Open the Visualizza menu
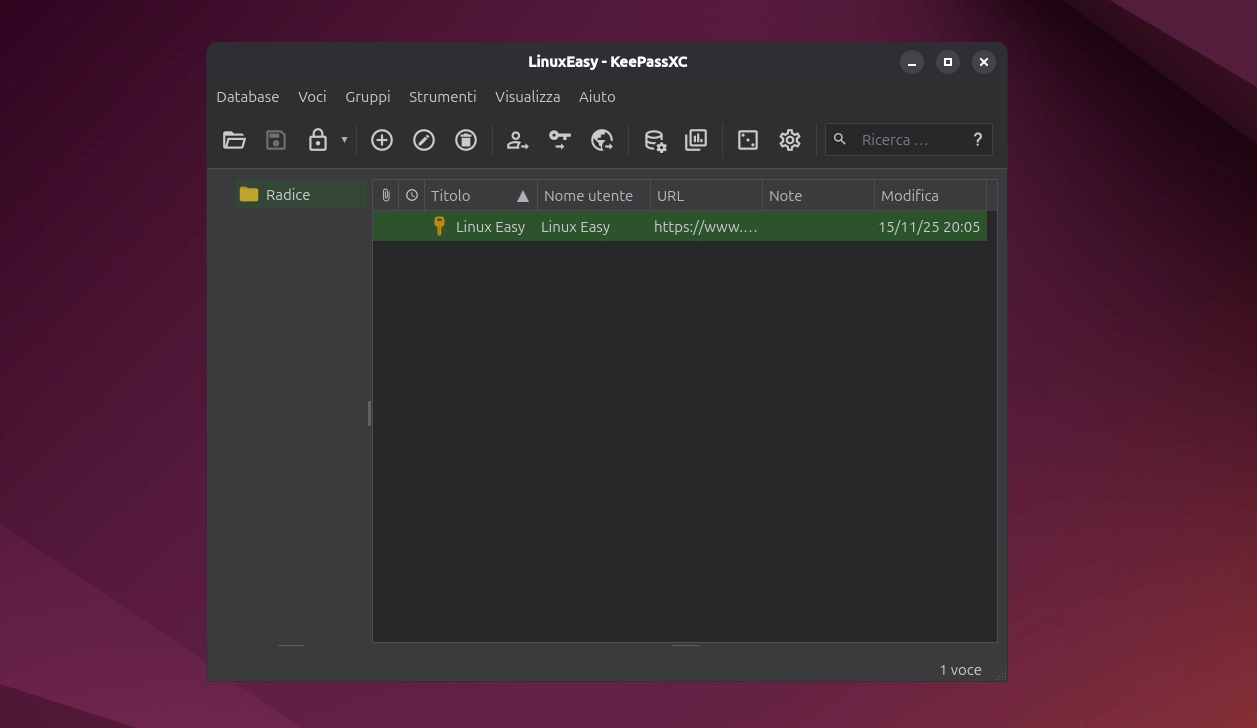1257x728 pixels. [528, 96]
